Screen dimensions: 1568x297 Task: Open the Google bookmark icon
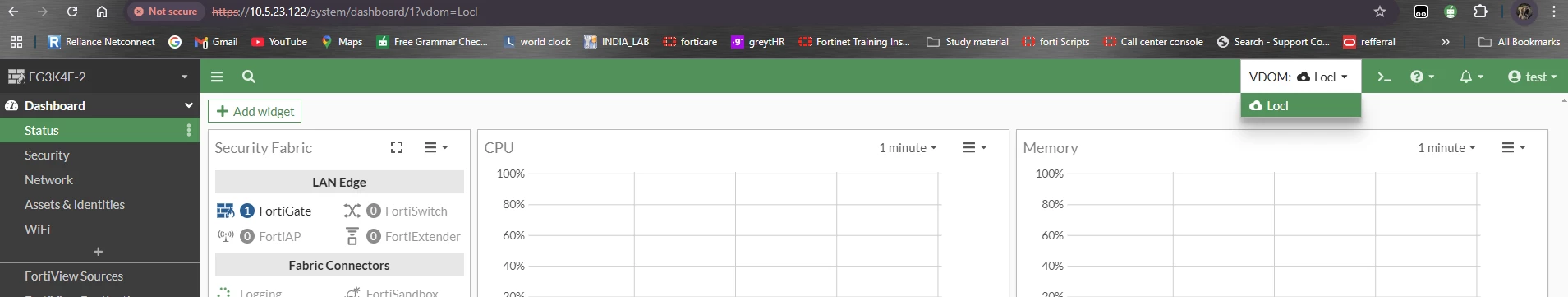pyautogui.click(x=175, y=42)
